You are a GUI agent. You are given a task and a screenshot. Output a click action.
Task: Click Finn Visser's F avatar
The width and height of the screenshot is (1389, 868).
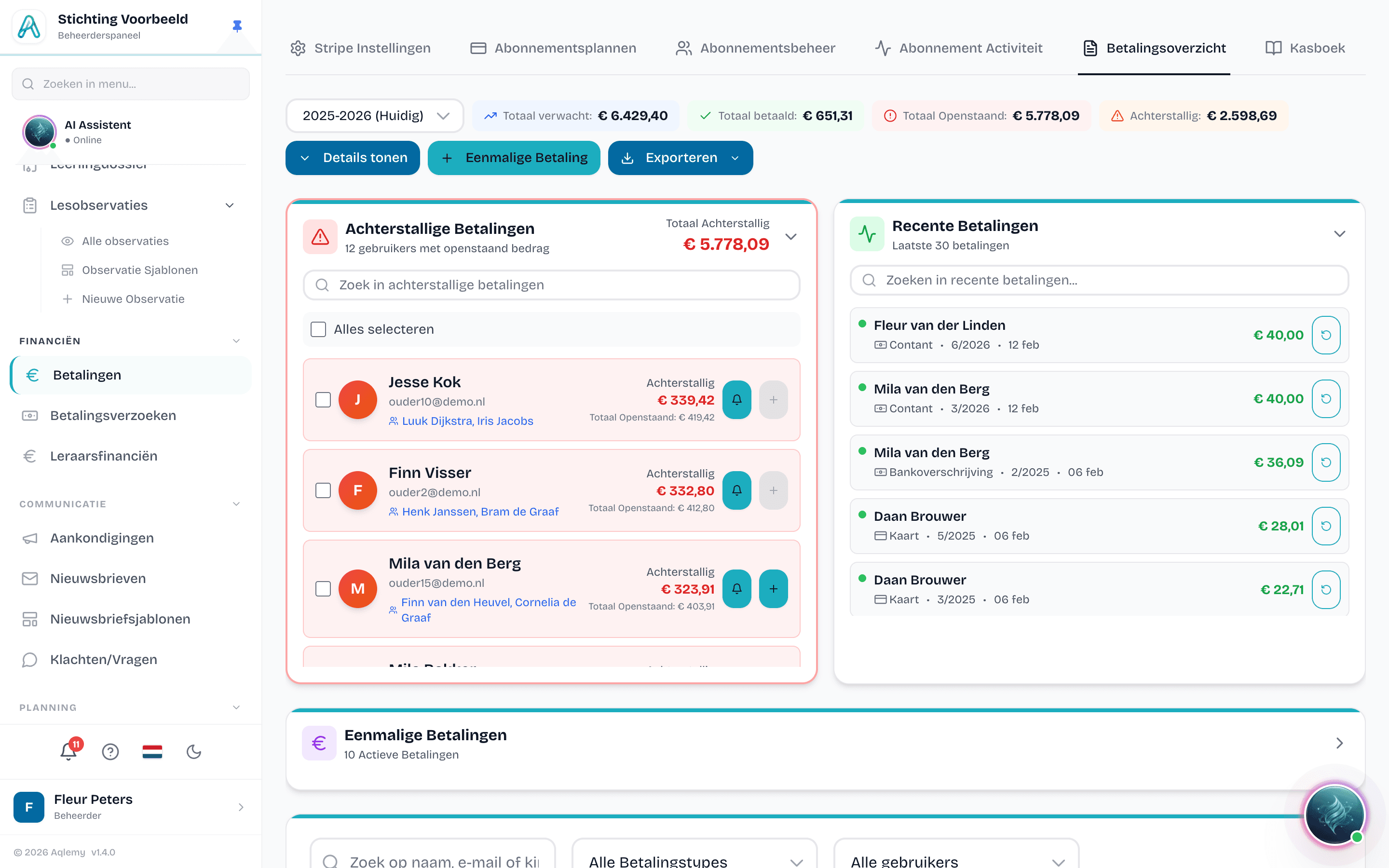click(x=357, y=490)
